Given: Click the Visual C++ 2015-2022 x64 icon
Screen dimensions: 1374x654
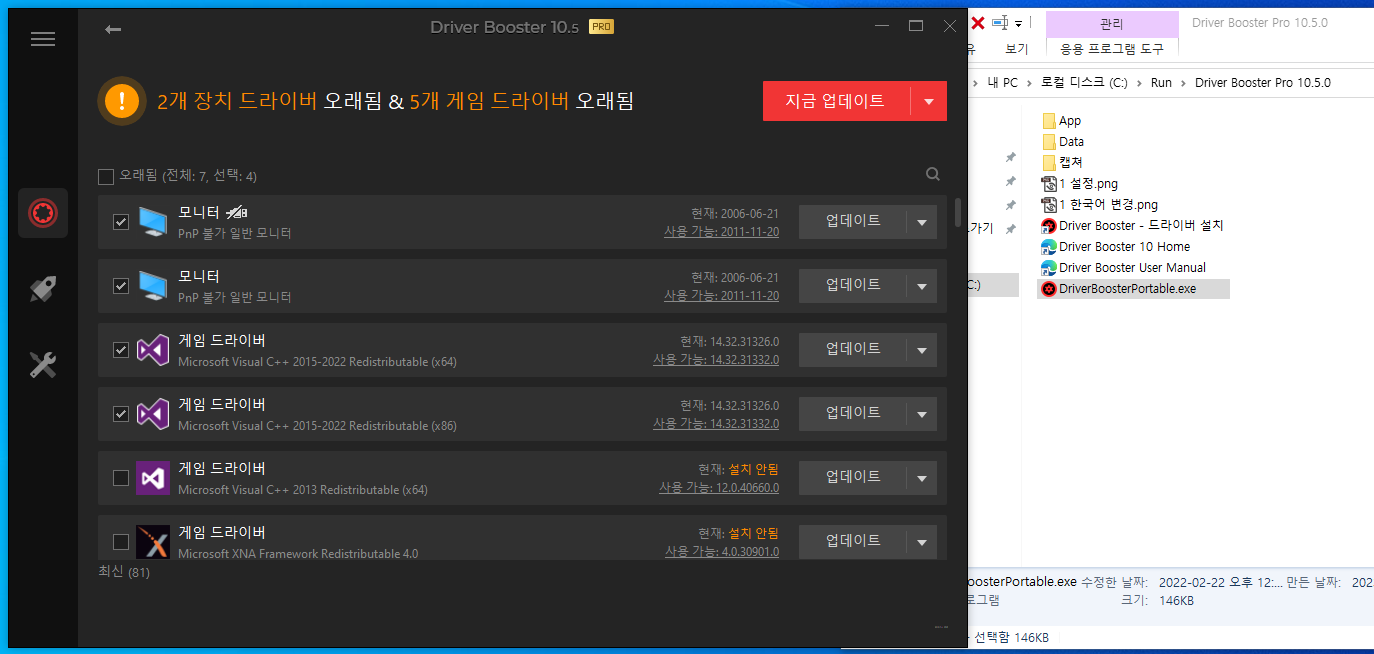Looking at the screenshot, I should tap(153, 349).
